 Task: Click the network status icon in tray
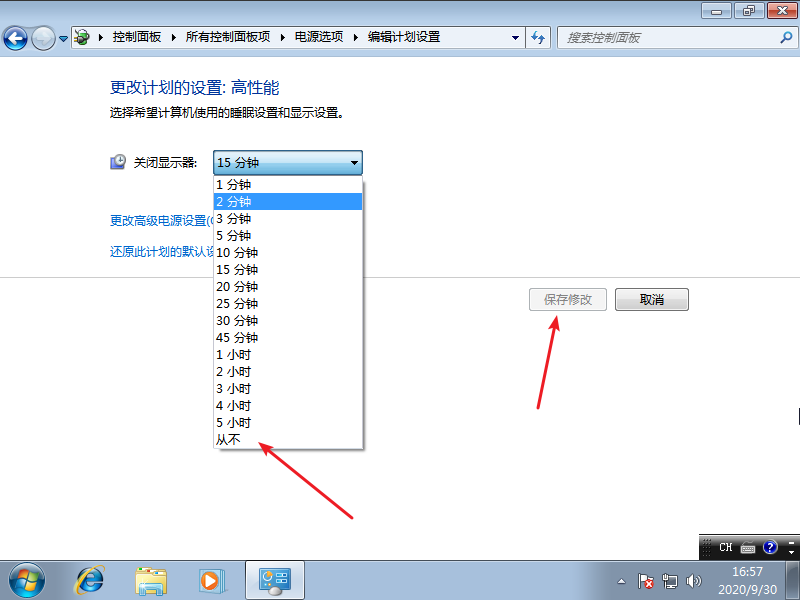tap(672, 581)
